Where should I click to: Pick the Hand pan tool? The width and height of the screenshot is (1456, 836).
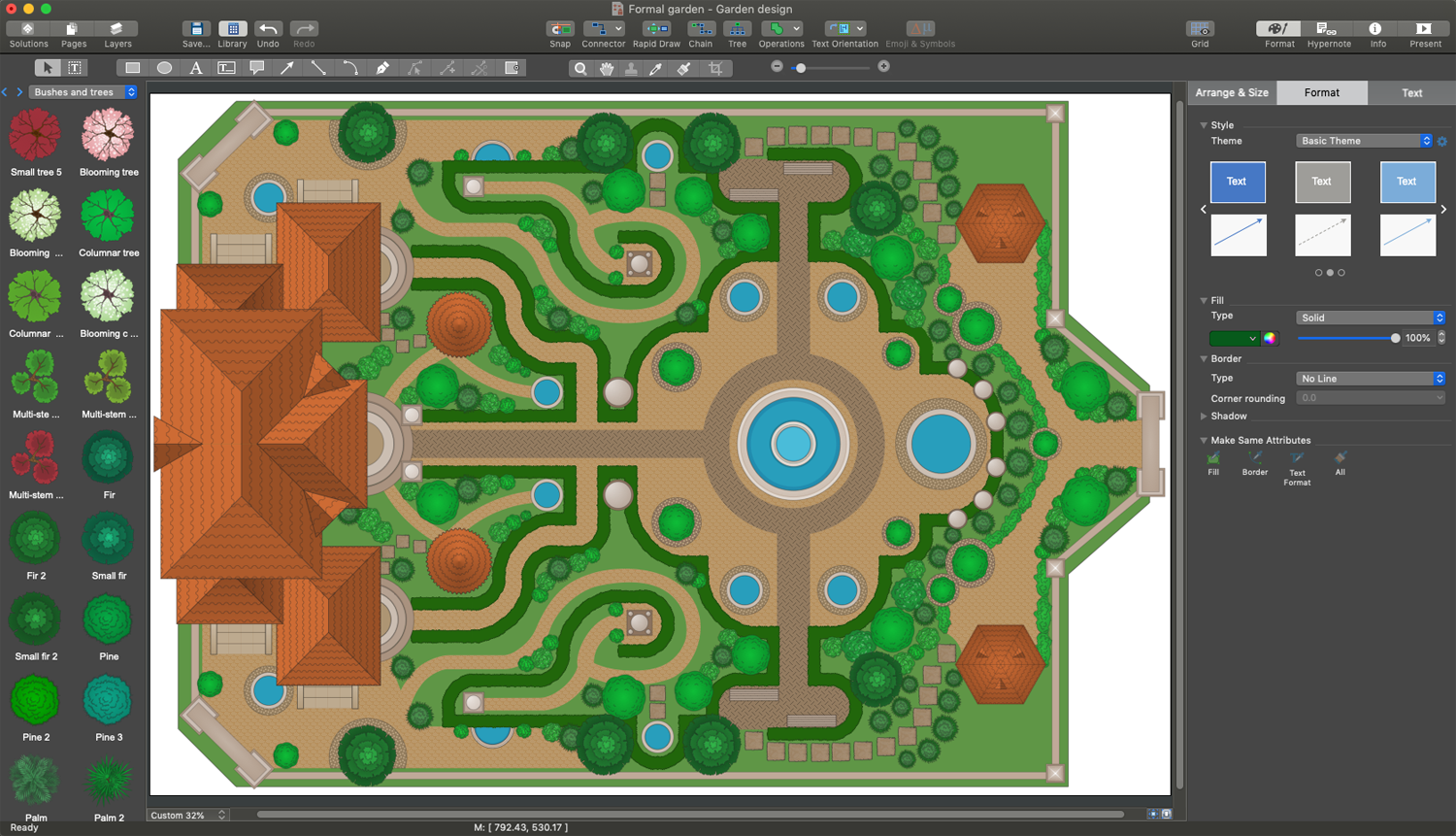(x=607, y=69)
